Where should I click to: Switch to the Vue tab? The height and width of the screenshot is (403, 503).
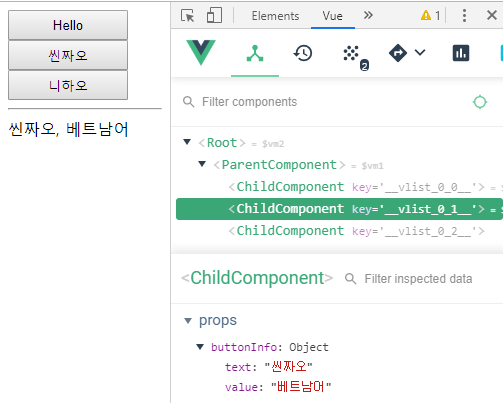click(332, 16)
